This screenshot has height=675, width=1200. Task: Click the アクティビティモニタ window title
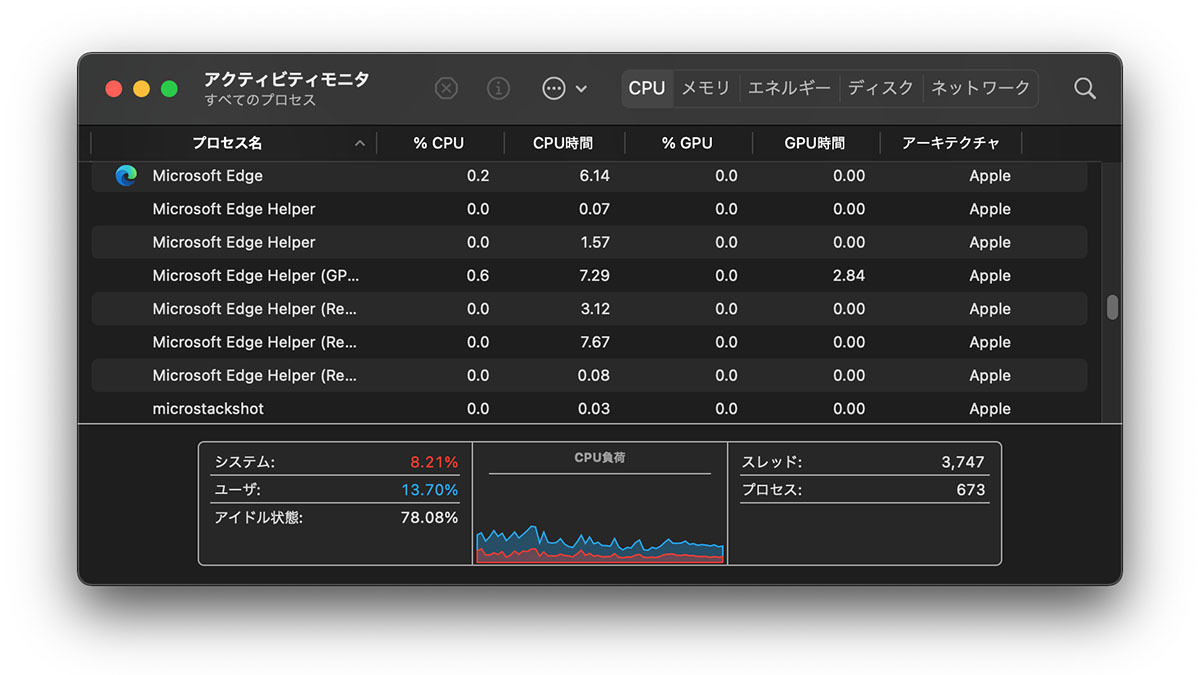pos(287,79)
